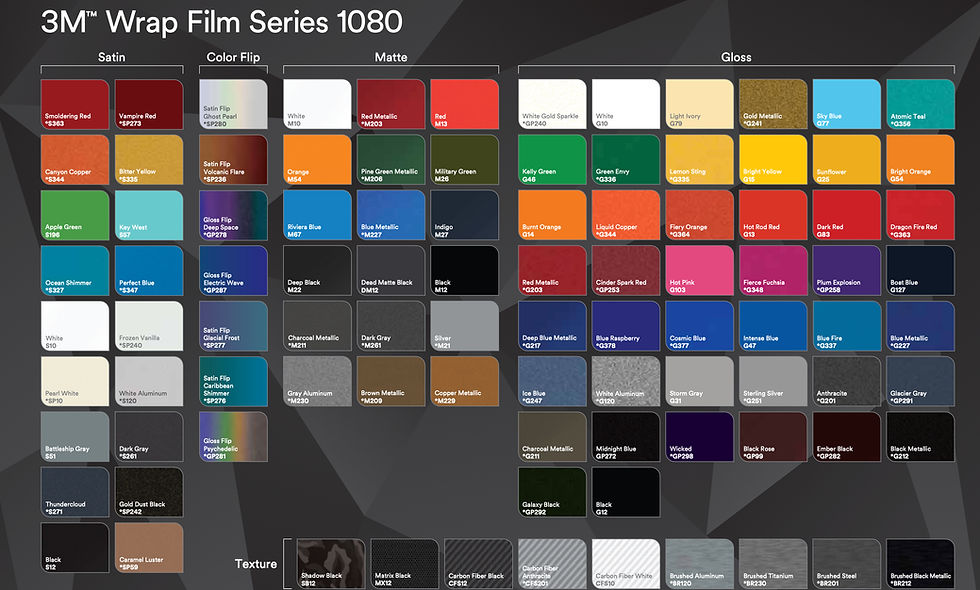The width and height of the screenshot is (980, 590).
Task: Choose the Battleship Gray S51 swatch
Action: [x=75, y=437]
